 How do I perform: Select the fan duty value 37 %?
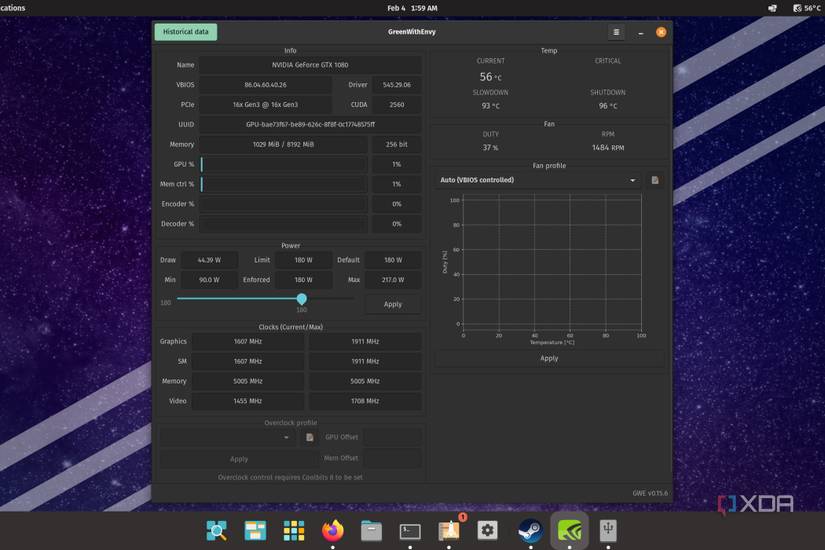point(490,148)
